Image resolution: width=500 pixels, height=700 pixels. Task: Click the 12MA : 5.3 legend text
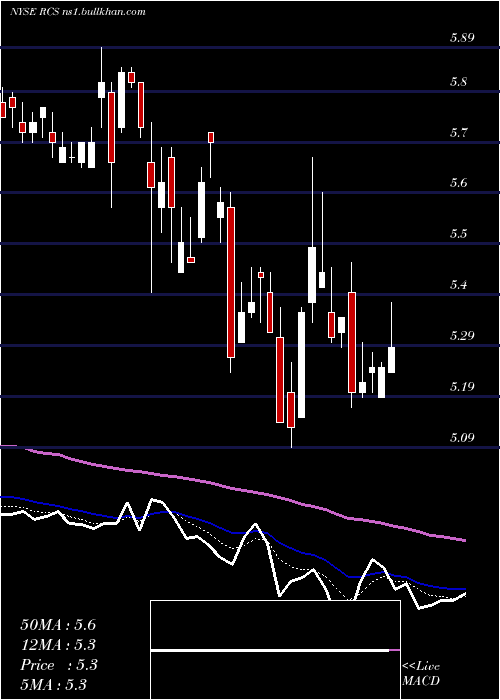click(58, 645)
